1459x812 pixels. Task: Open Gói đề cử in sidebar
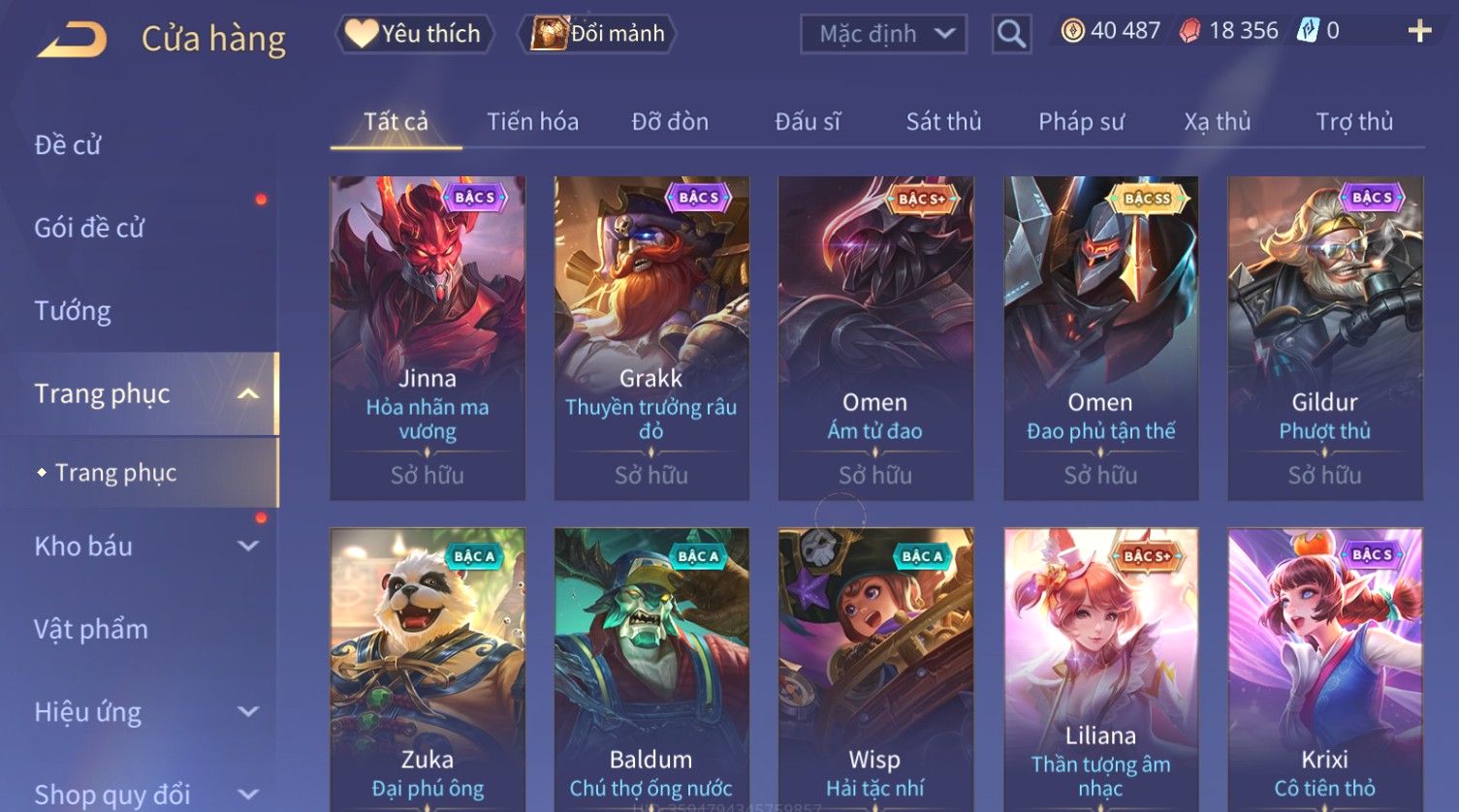tap(89, 228)
